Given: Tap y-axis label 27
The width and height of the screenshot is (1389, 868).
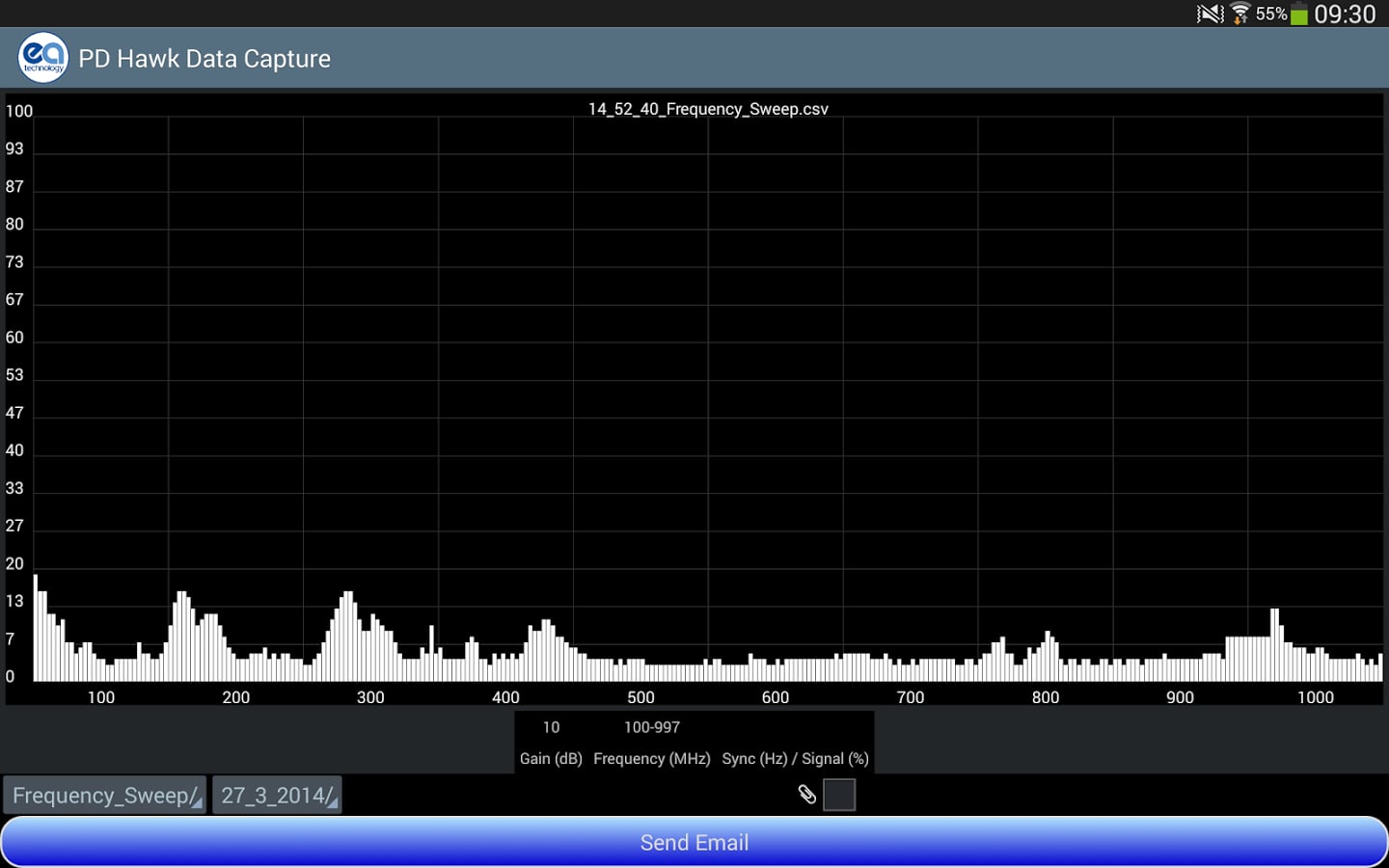Looking at the screenshot, I should click(x=14, y=526).
